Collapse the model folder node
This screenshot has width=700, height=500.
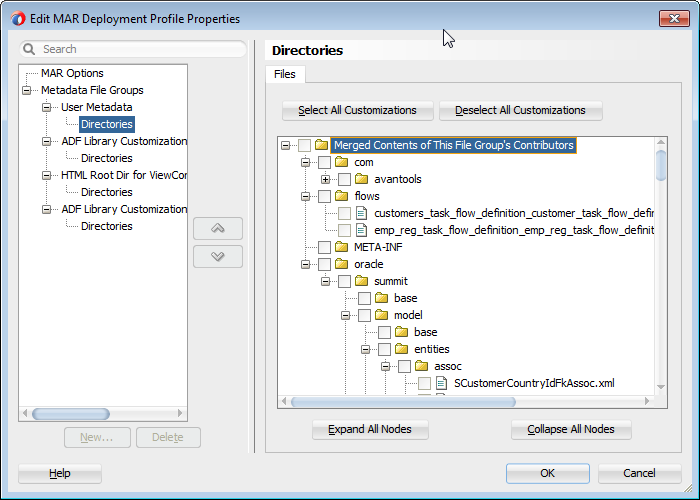click(x=346, y=315)
